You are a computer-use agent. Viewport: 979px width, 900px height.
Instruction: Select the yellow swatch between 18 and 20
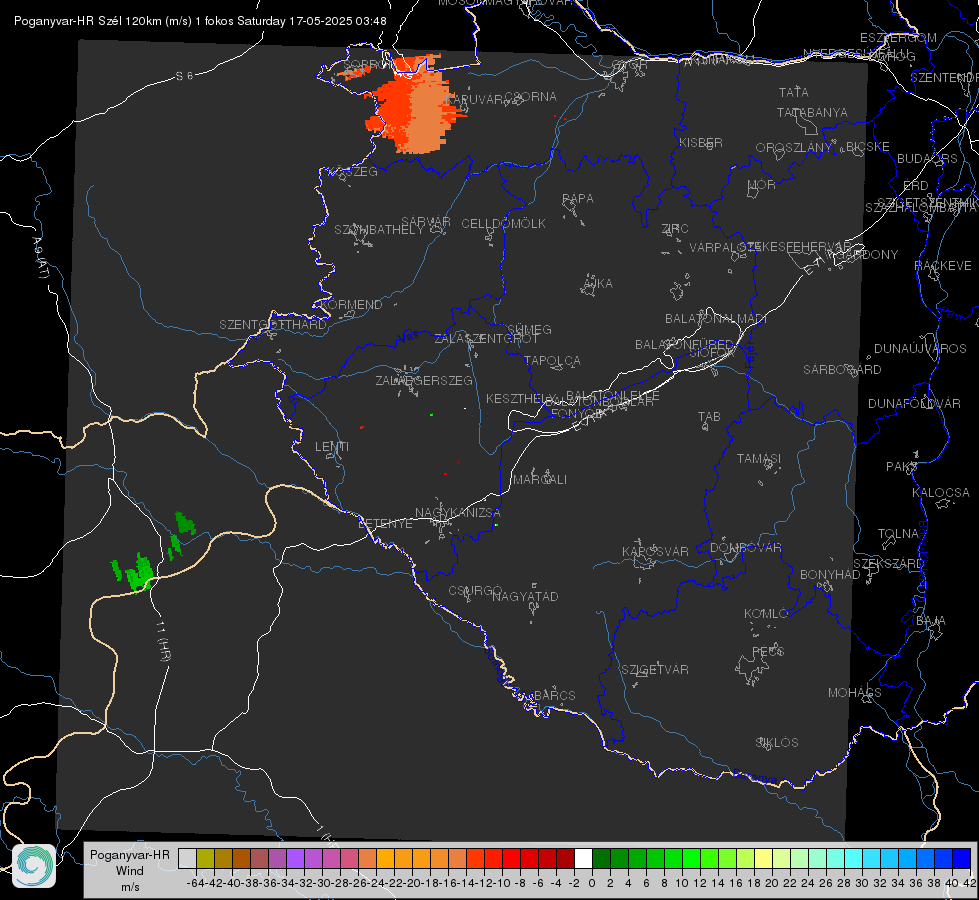coord(763,858)
